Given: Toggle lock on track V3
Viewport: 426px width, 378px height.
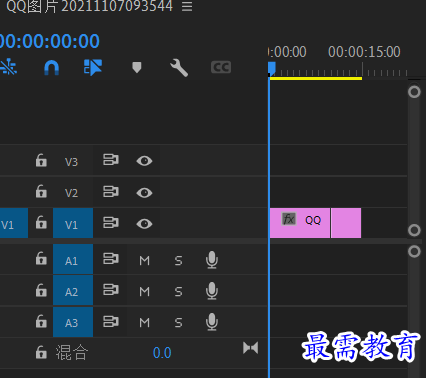Looking at the screenshot, I should 41,160.
